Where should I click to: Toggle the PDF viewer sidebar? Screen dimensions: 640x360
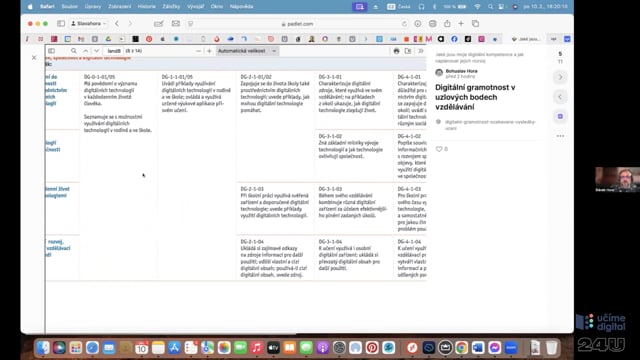[51, 51]
